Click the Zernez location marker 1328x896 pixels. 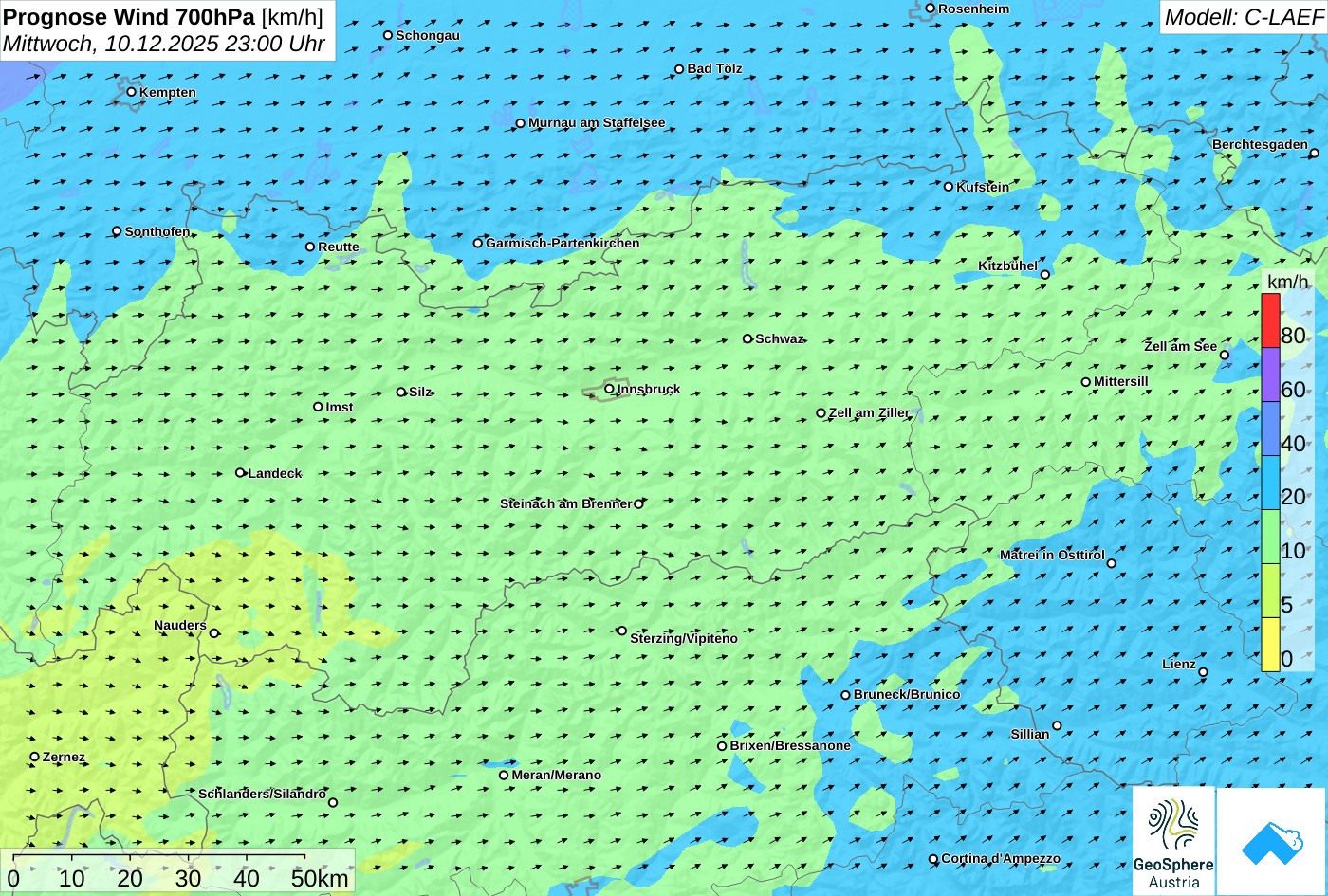tap(35, 757)
